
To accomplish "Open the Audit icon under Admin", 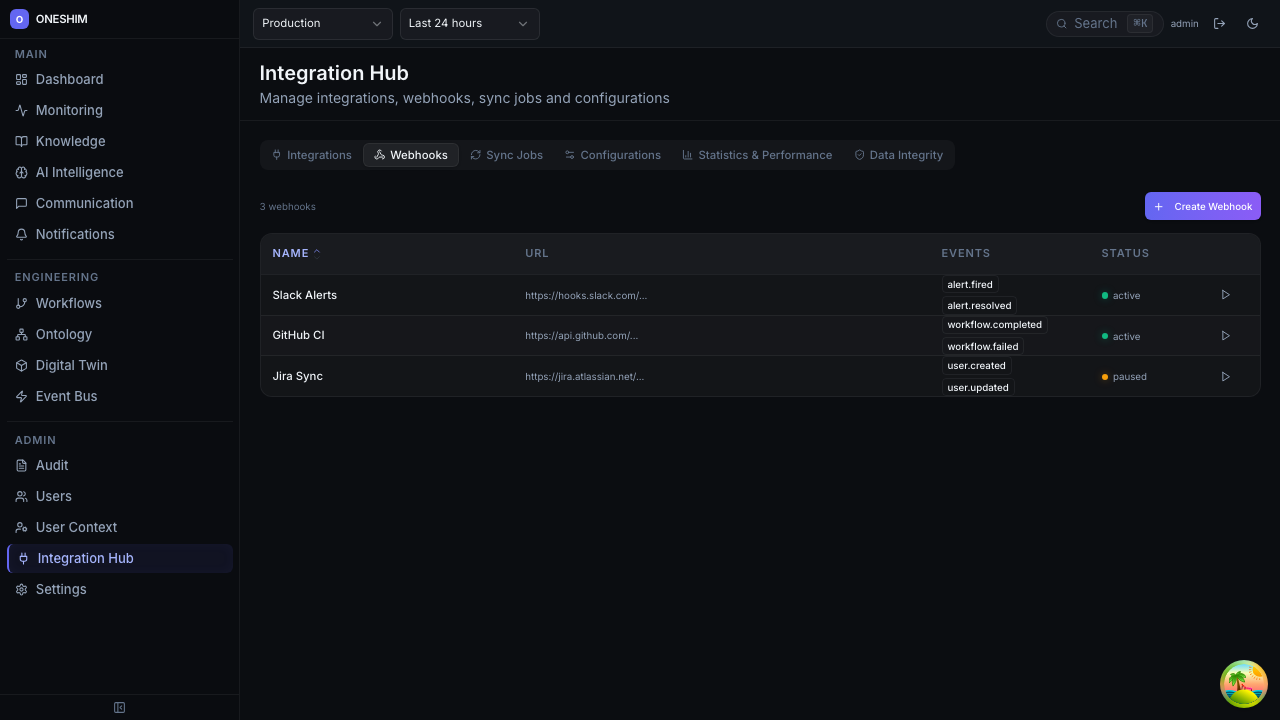I will (x=22, y=465).
